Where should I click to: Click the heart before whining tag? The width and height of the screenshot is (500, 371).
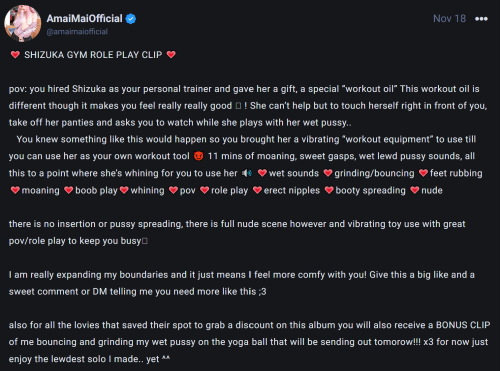click(x=124, y=190)
